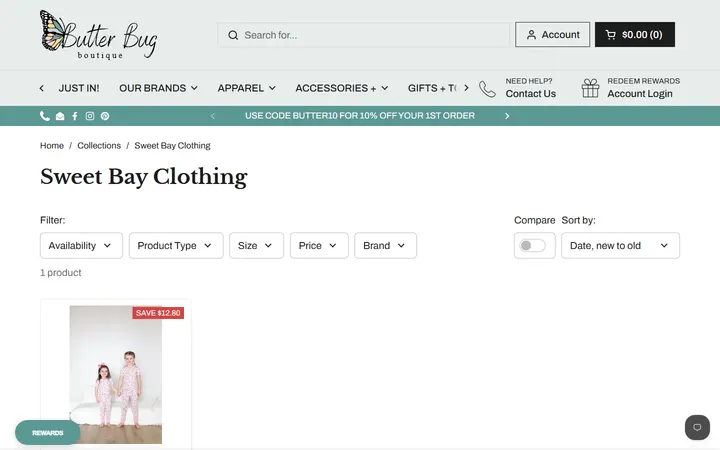Click the phone handset icon beside Need Help

coord(487,89)
